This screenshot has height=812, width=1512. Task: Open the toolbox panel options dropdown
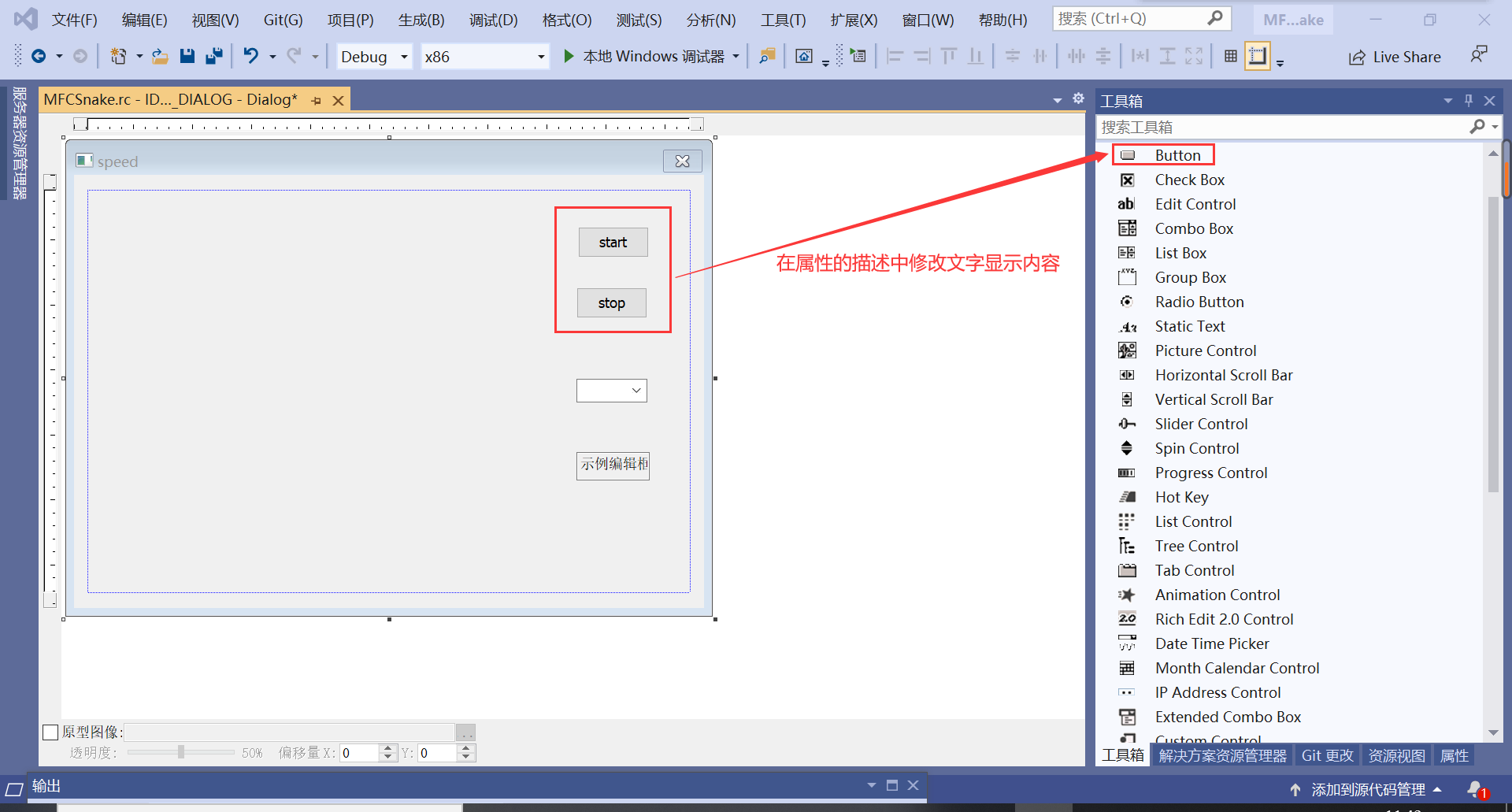(x=1447, y=101)
